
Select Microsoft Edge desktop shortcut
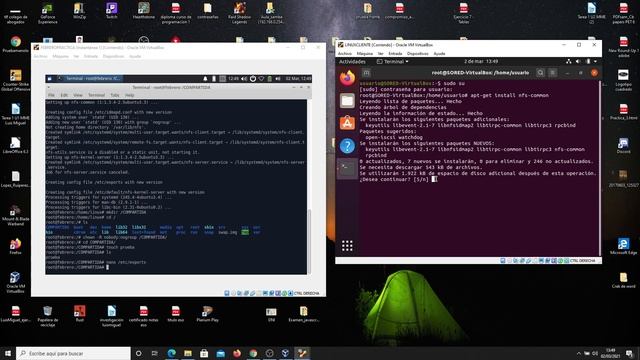(623, 246)
